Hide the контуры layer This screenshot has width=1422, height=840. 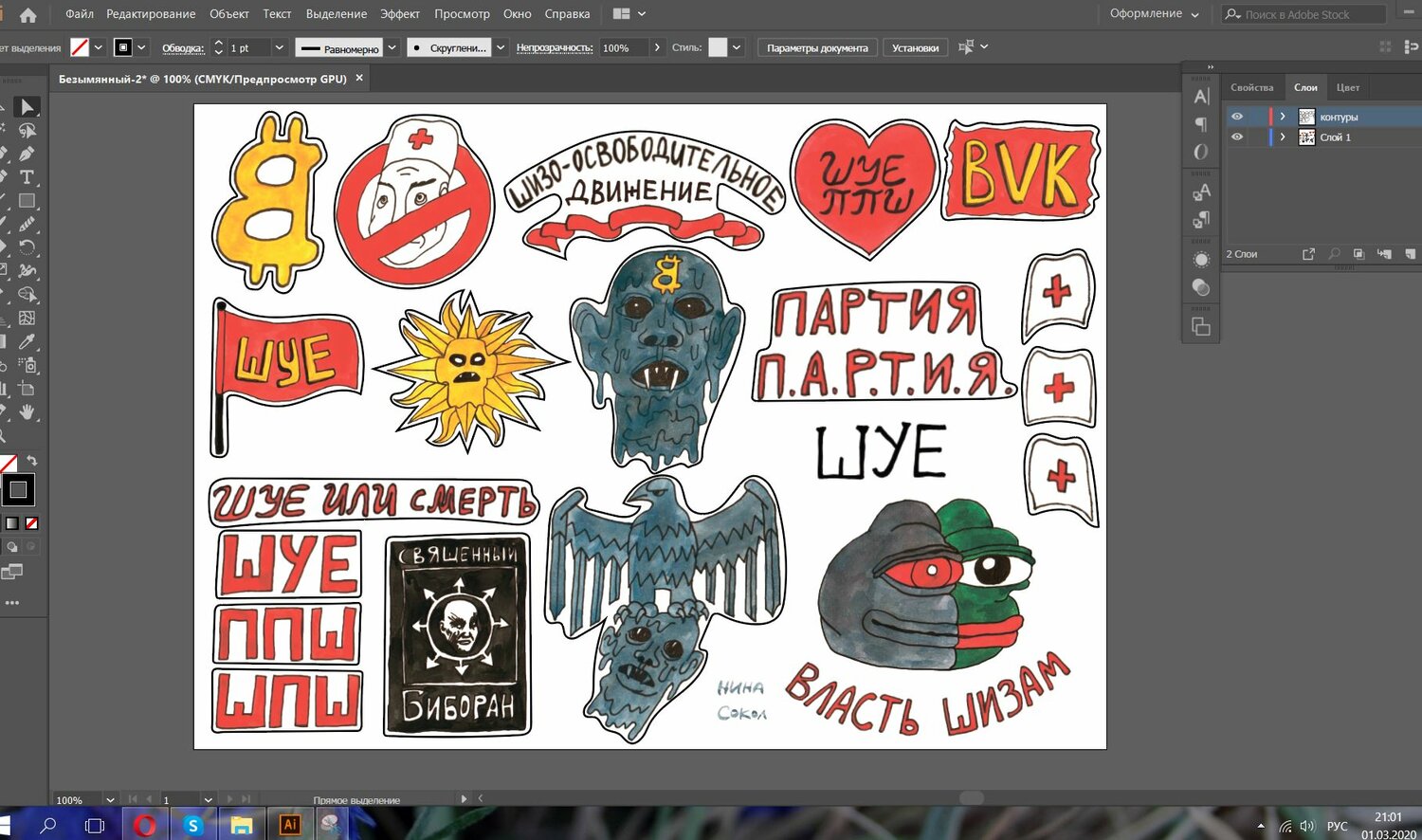(x=1237, y=117)
